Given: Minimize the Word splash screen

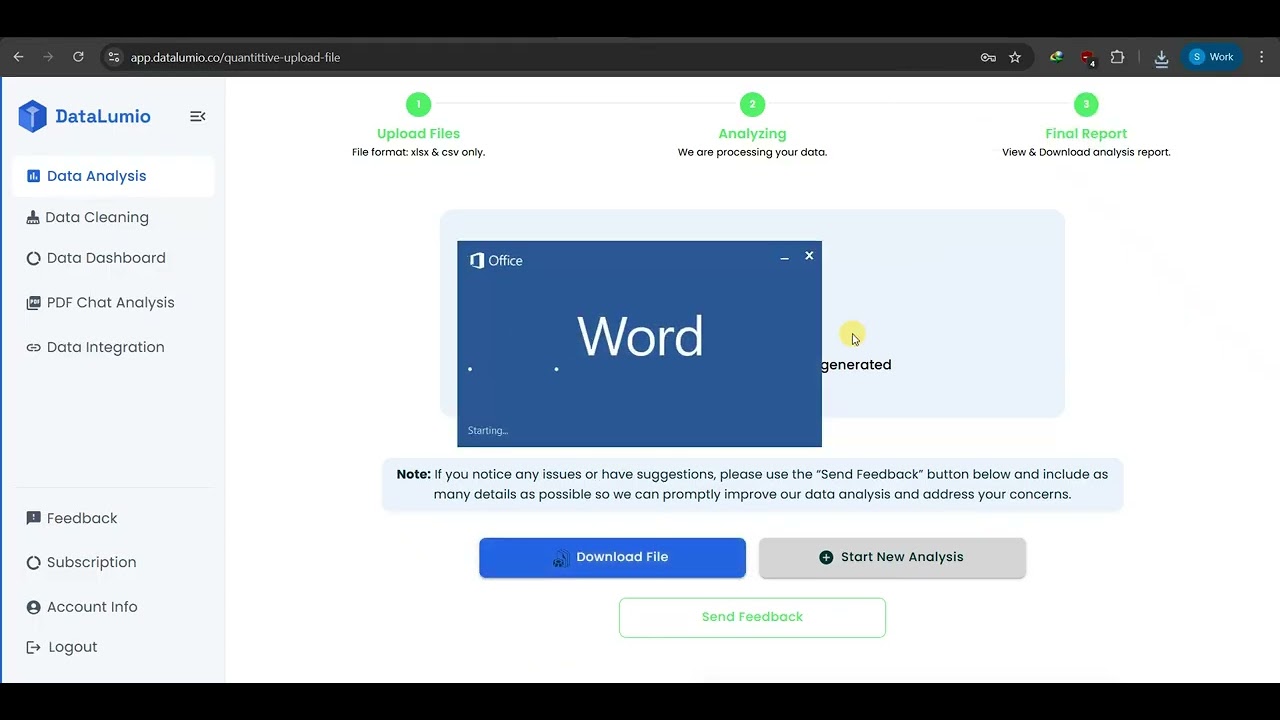Looking at the screenshot, I should pyautogui.click(x=784, y=257).
